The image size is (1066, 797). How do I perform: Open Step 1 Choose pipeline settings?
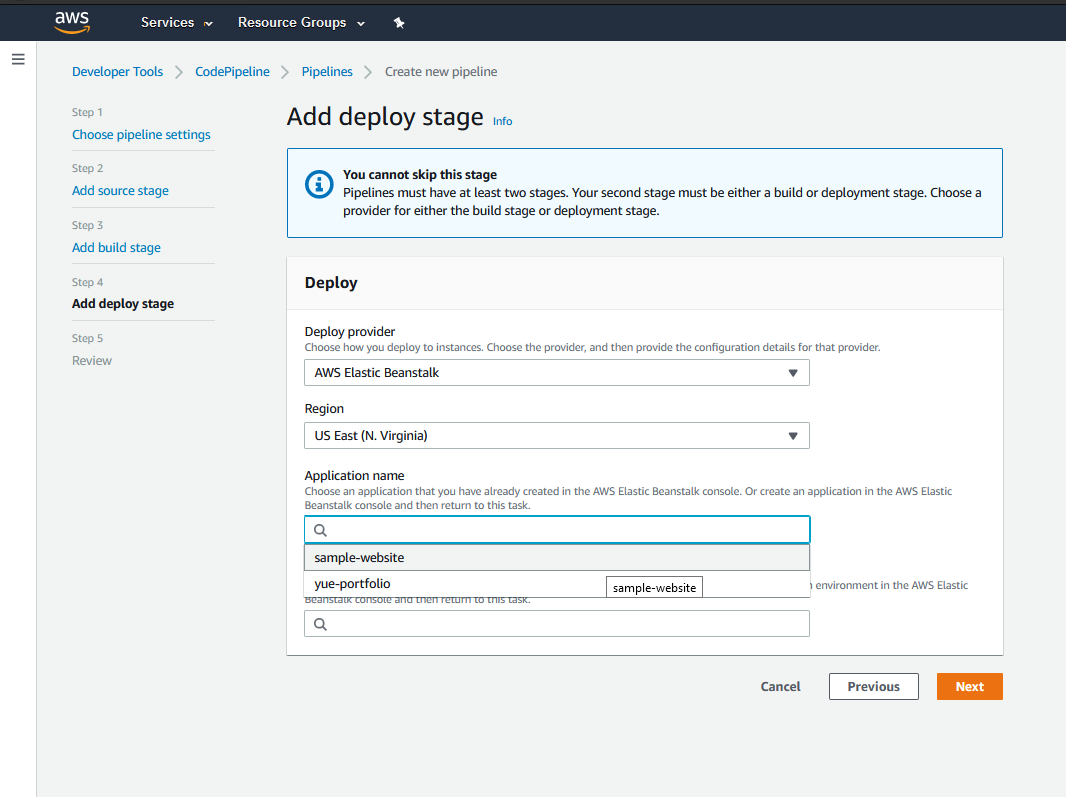tap(141, 135)
